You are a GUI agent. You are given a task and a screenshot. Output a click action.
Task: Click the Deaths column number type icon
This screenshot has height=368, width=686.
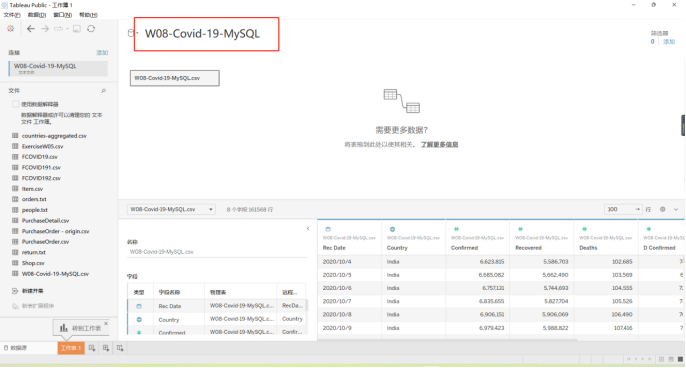click(584, 229)
